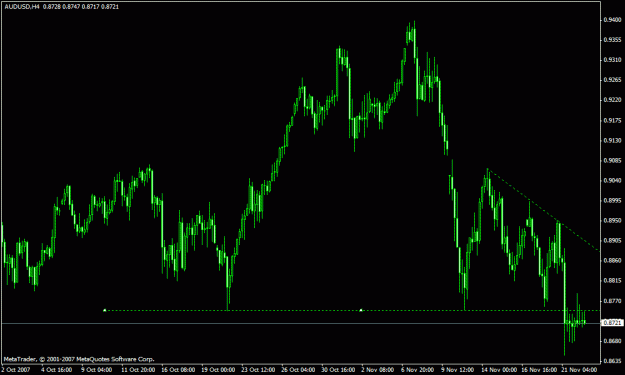Screen dimensions: 625x375
Task: Click the 14 Nov 00:00 time label
Action: click(x=499, y=370)
